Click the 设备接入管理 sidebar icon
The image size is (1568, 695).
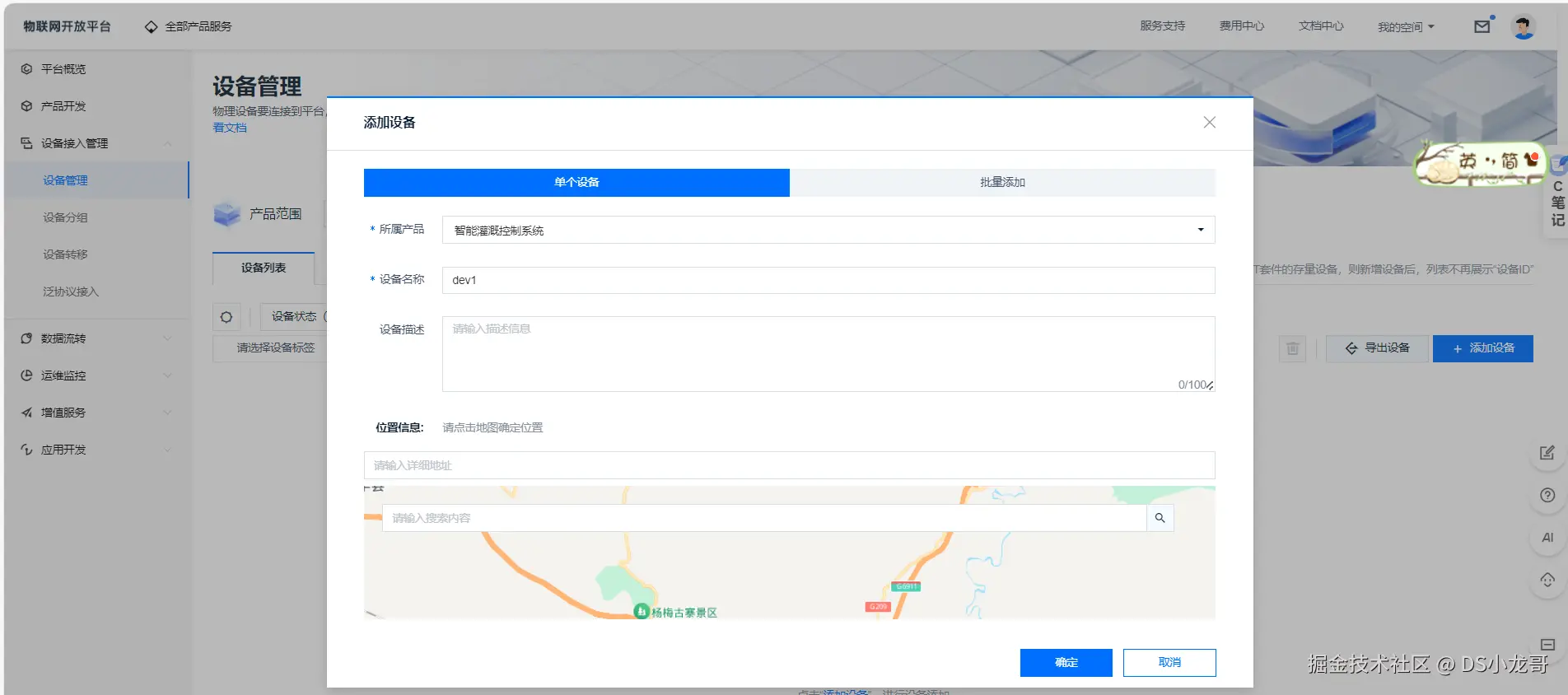pyautogui.click(x=26, y=143)
